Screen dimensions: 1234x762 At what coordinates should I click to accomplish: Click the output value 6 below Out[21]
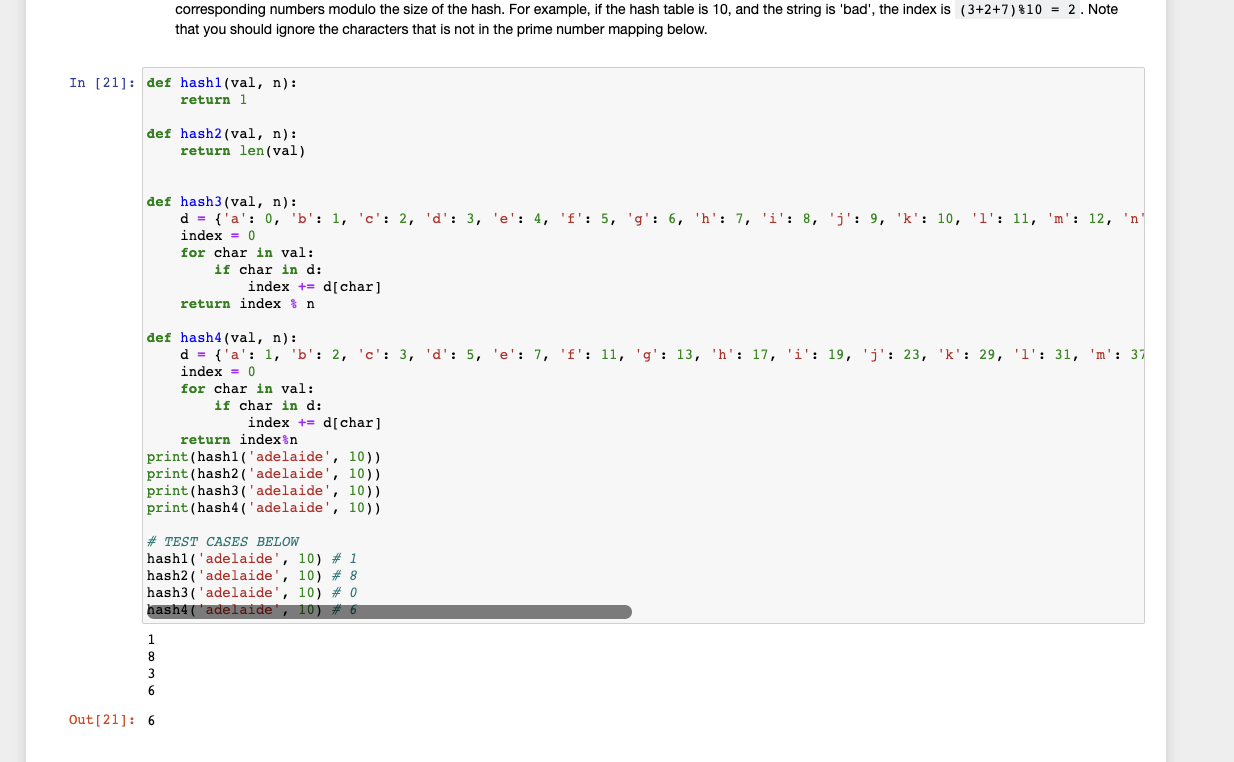(150, 719)
